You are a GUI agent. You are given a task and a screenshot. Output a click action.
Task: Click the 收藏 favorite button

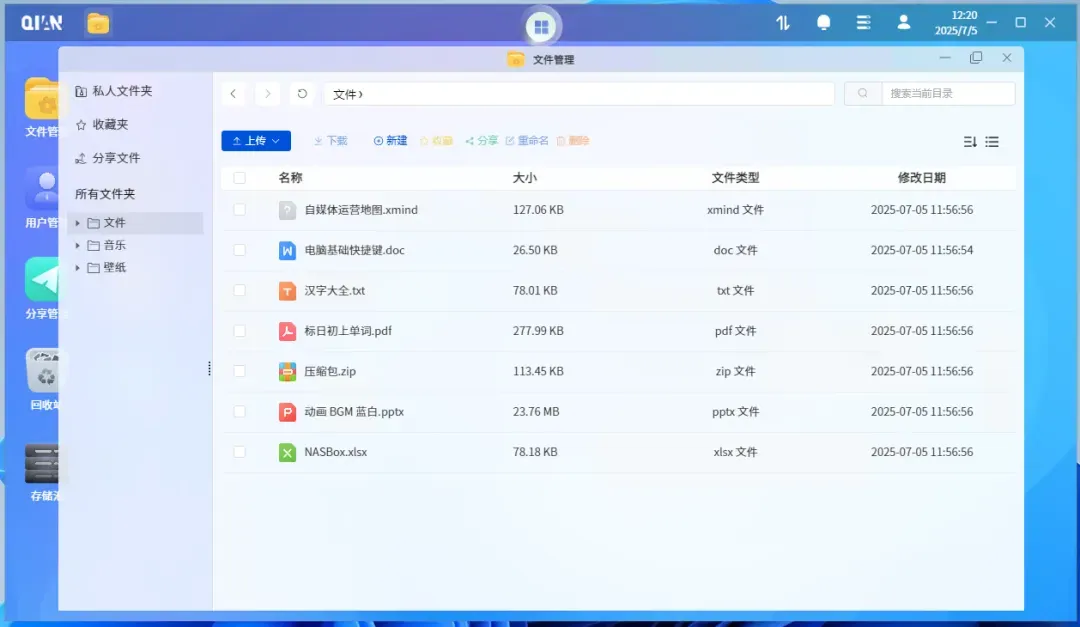436,141
